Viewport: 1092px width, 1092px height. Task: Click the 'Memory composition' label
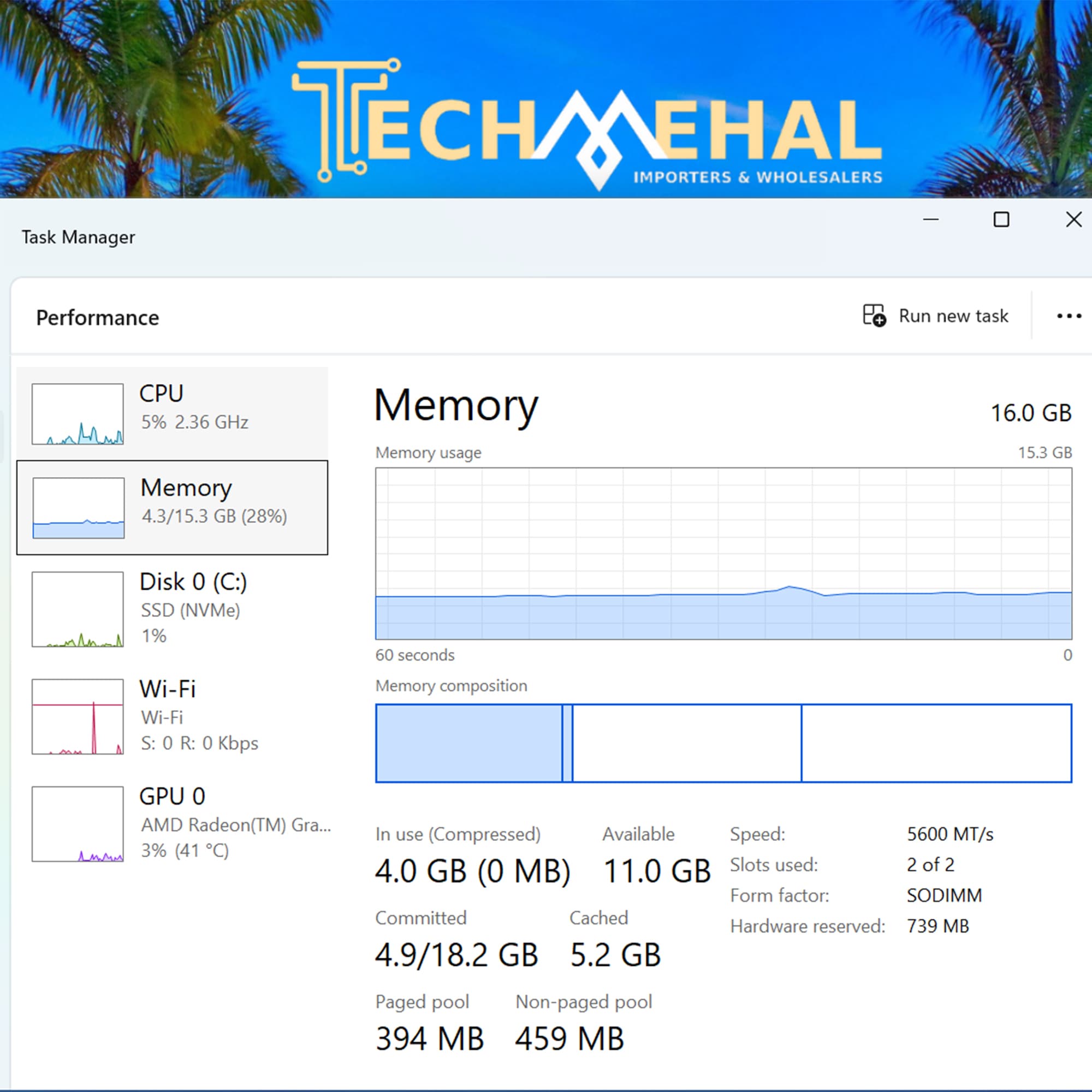pyautogui.click(x=451, y=686)
